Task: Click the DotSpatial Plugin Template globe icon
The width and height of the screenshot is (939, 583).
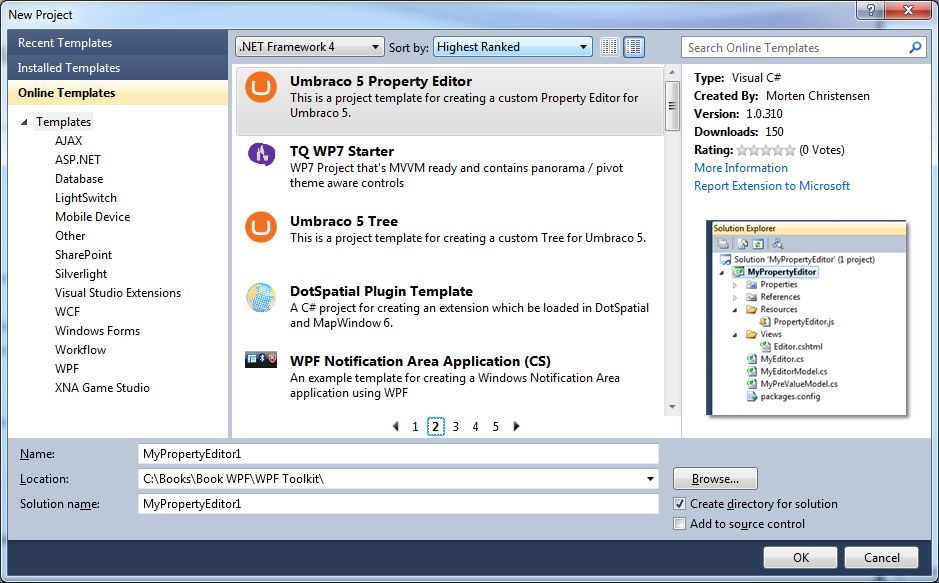Action: click(260, 296)
